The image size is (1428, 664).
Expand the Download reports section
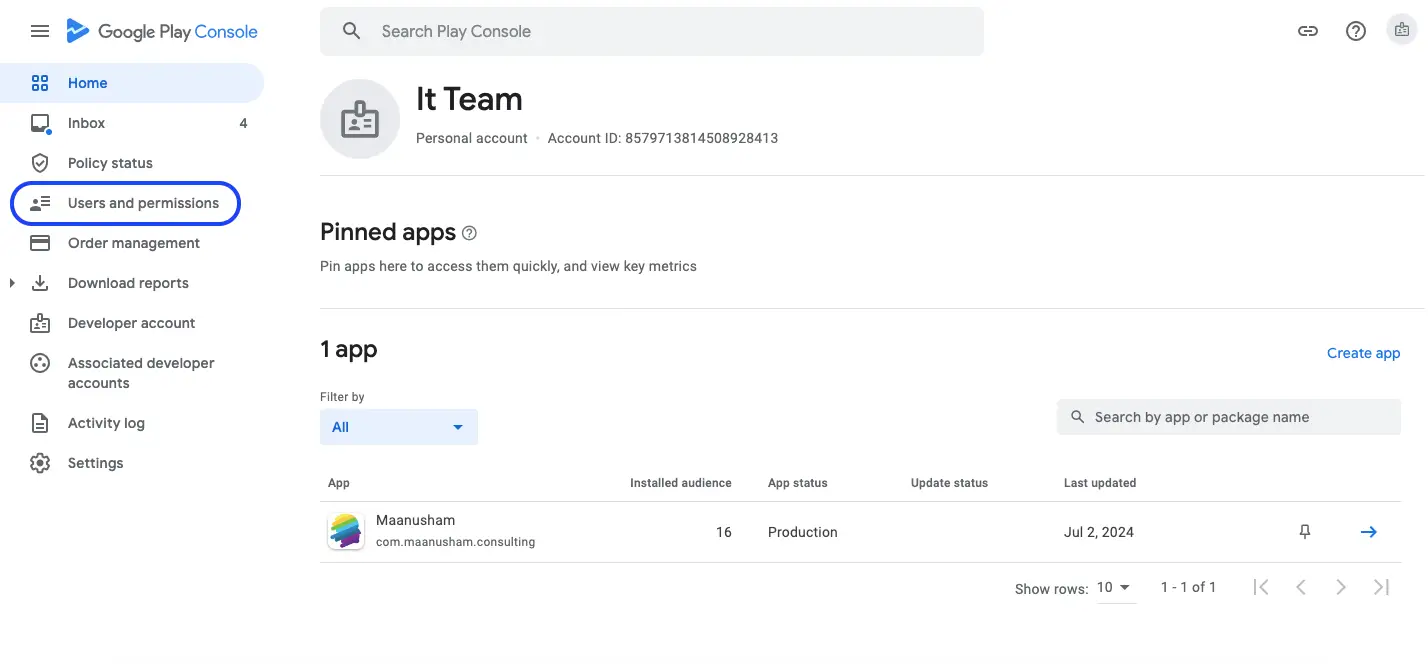click(12, 283)
